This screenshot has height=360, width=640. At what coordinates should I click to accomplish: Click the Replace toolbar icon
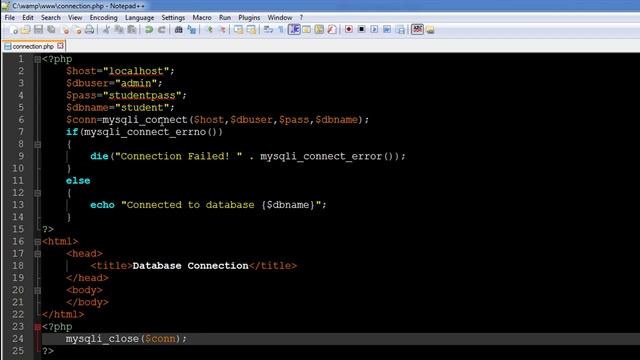click(x=191, y=29)
